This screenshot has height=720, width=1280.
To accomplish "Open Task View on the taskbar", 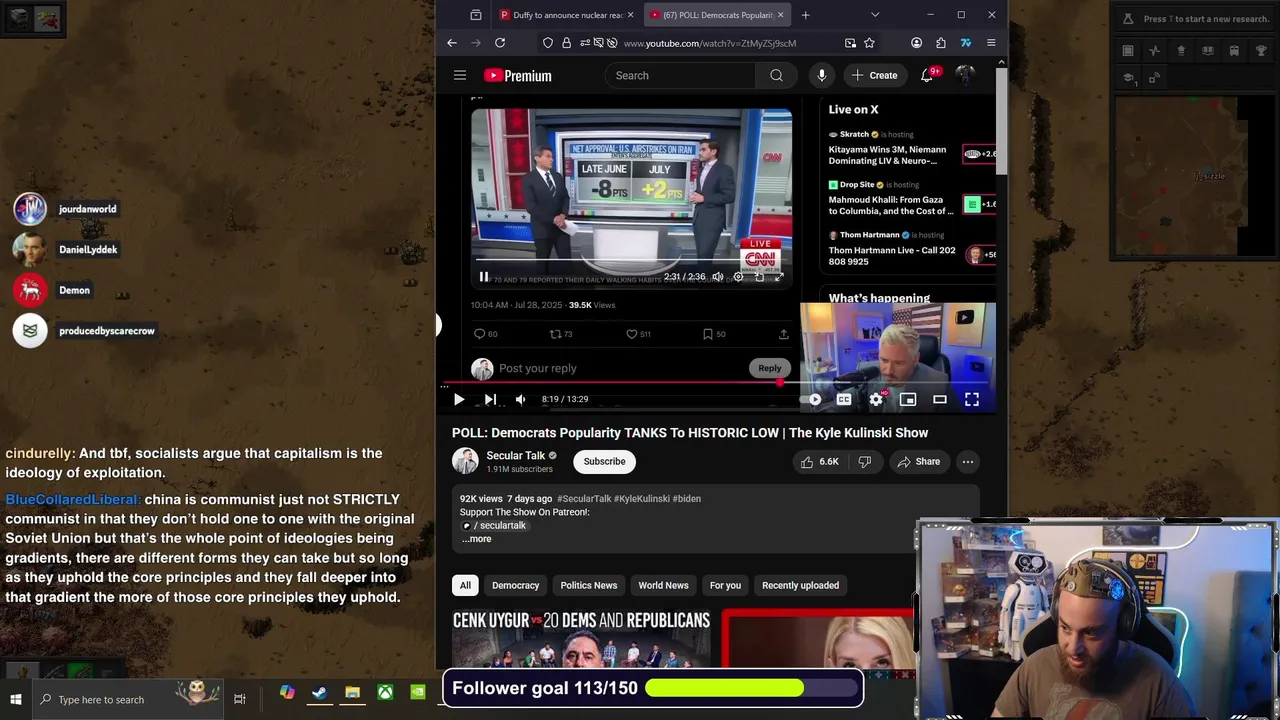I will pyautogui.click(x=240, y=699).
